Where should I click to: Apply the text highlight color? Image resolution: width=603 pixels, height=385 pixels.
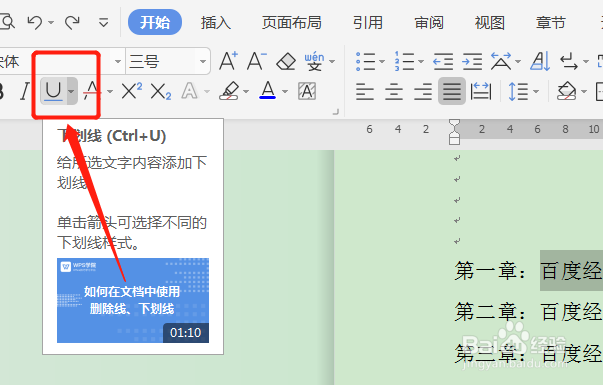coord(230,91)
